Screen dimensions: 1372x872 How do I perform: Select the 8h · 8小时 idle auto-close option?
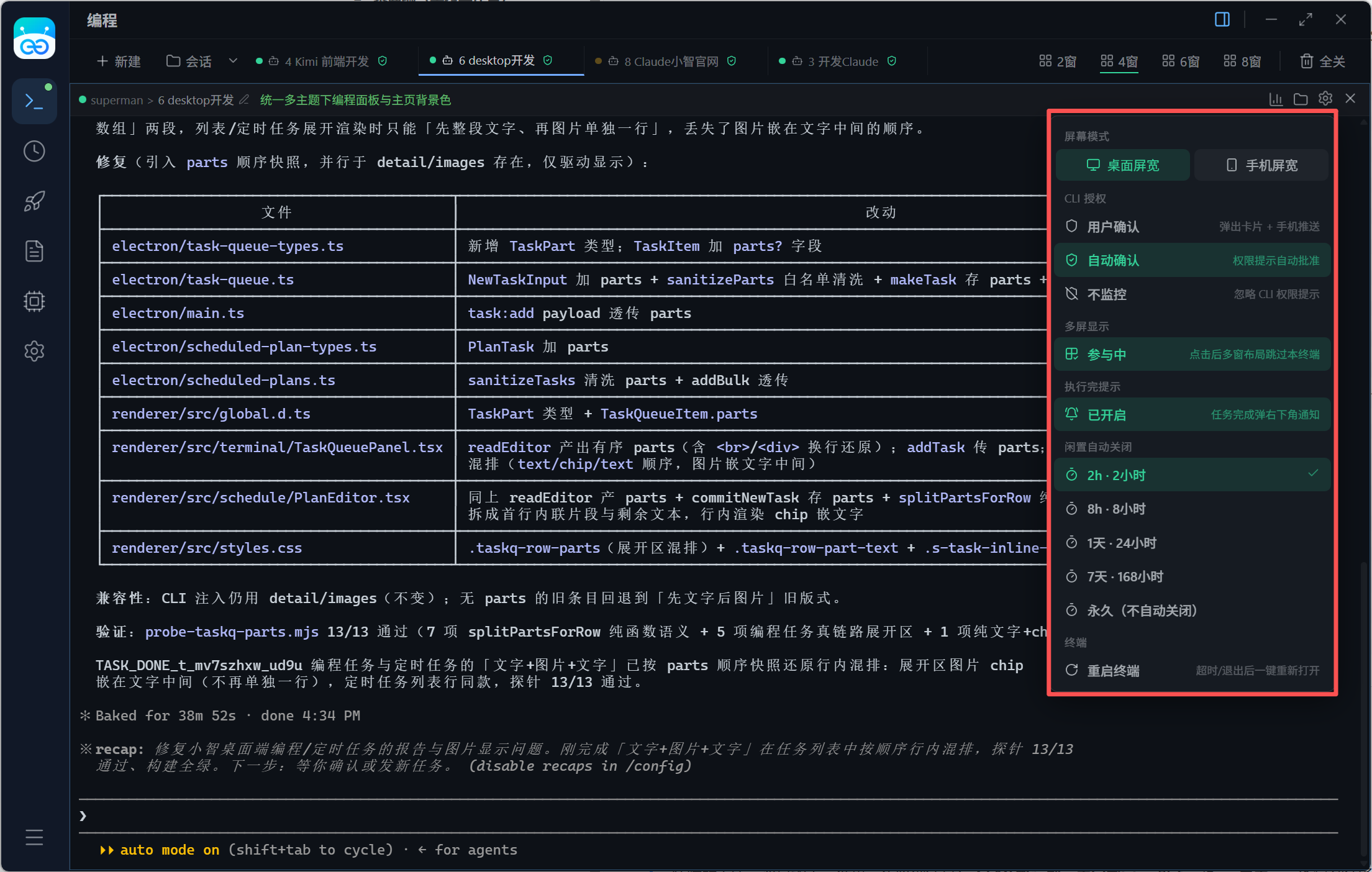click(1193, 509)
